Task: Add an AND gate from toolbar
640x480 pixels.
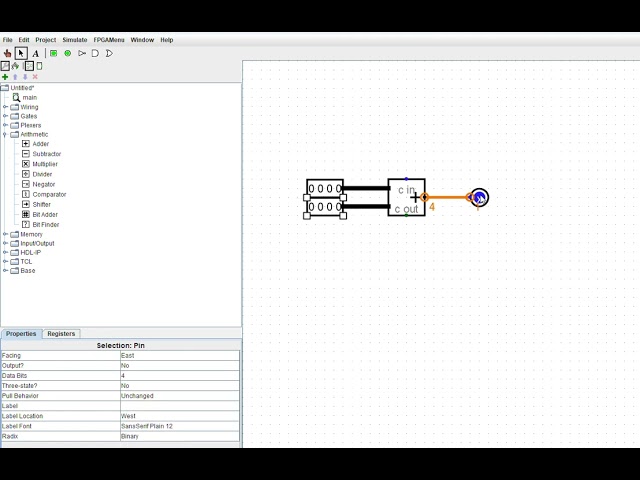Action: click(96, 53)
